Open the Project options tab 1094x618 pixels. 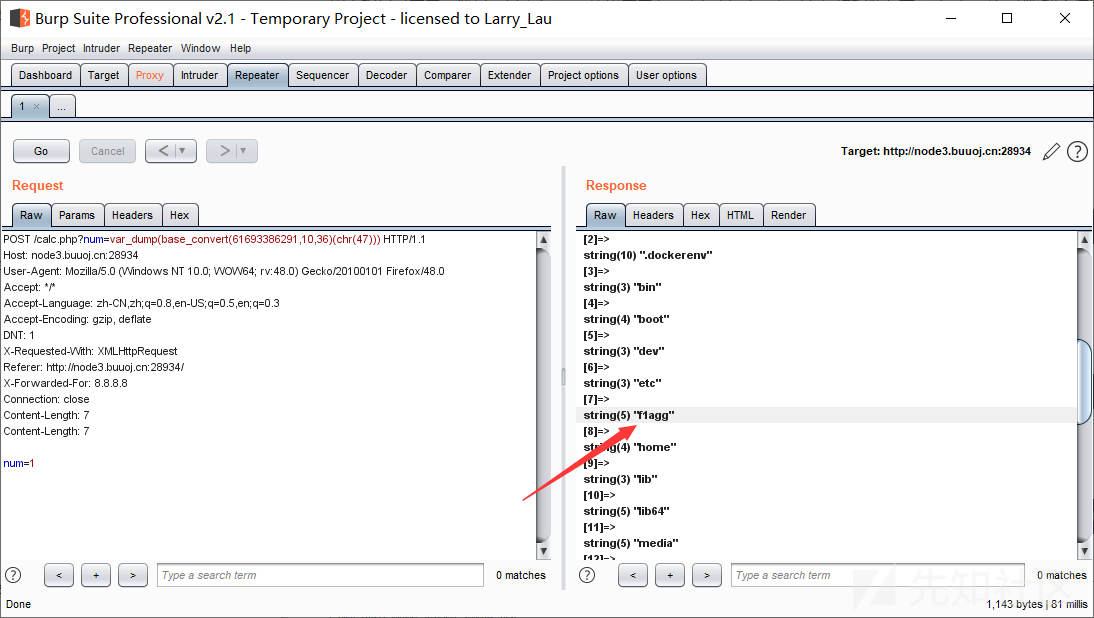[583, 75]
